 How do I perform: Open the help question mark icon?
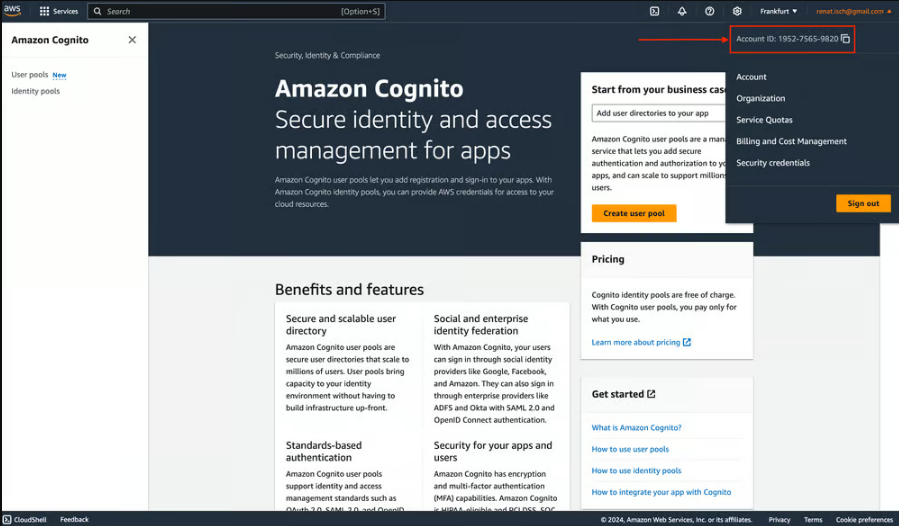709,11
